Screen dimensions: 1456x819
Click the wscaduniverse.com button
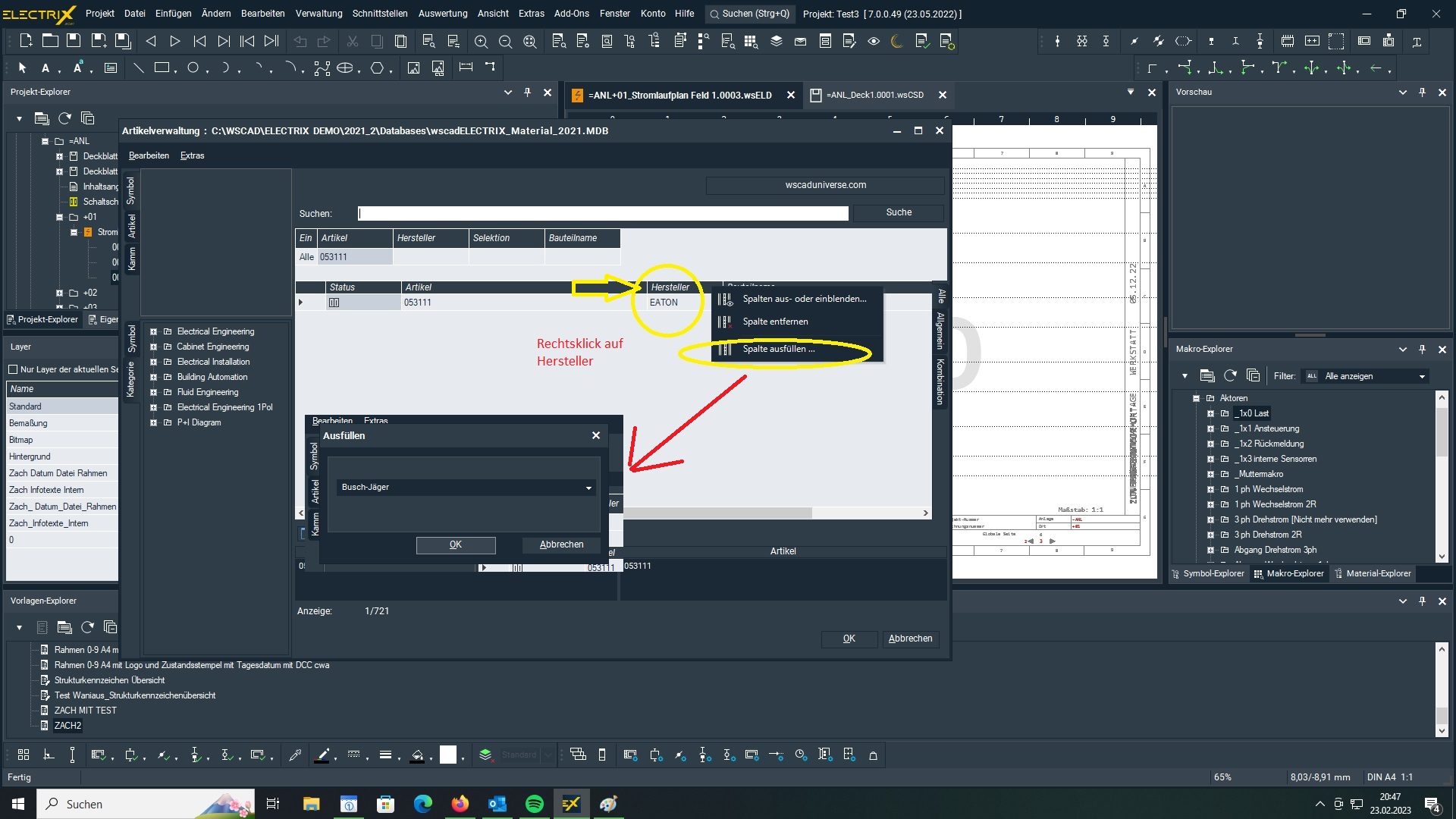(x=825, y=185)
